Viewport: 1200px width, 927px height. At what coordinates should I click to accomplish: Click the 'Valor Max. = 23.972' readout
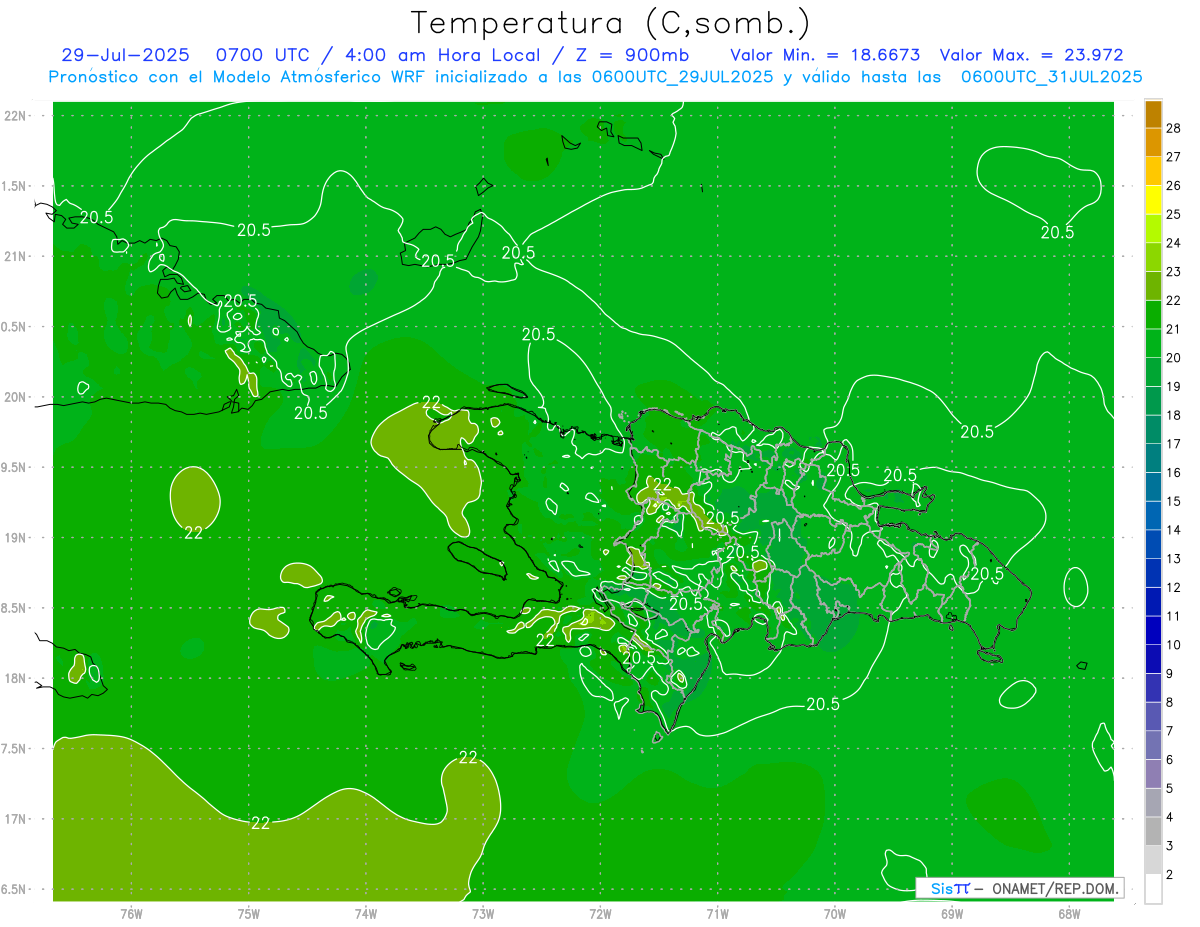[1033, 55]
